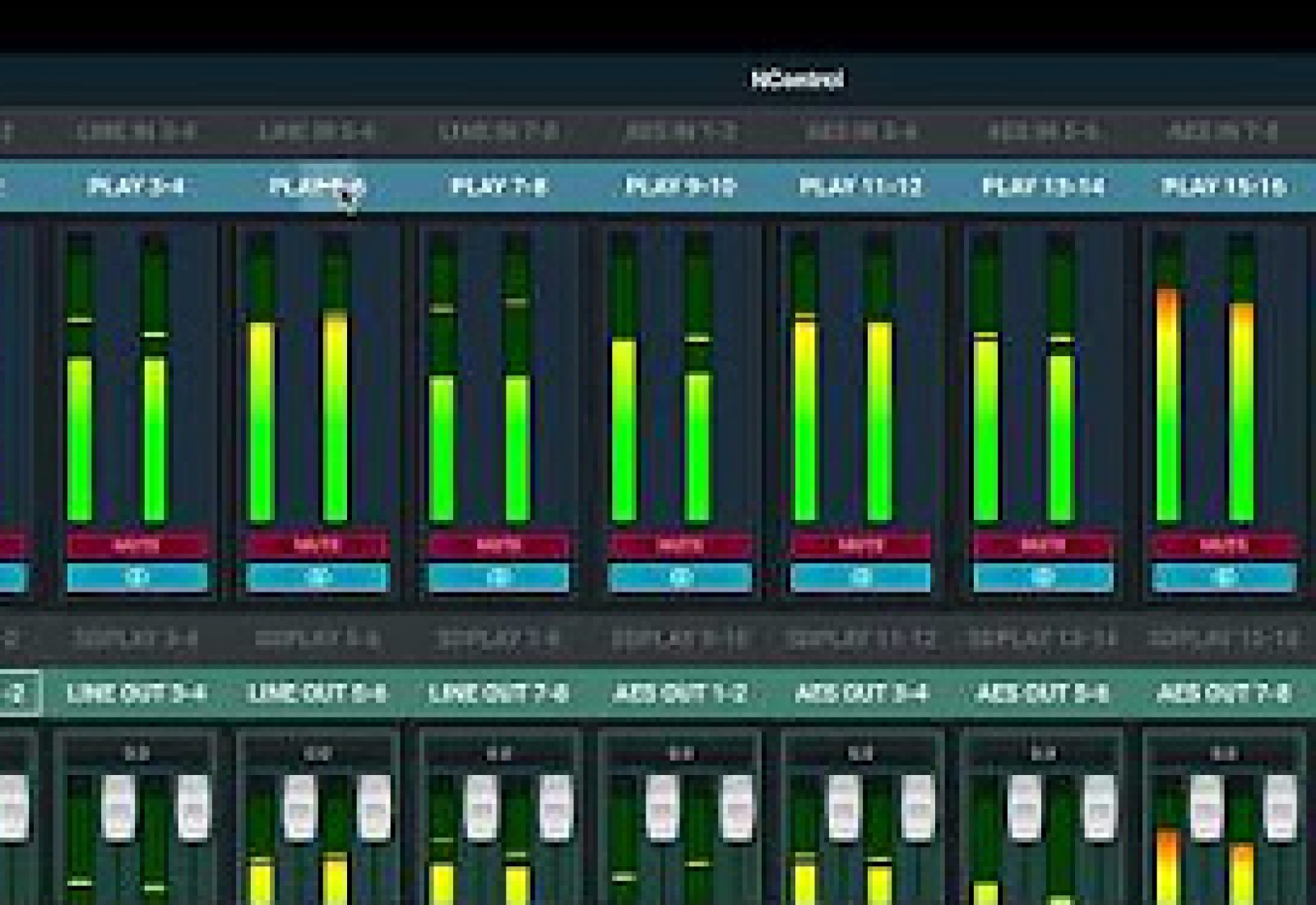Viewport: 1316px width, 905px height.
Task: Click the 0.0 level value of LINE OUT 7-8
Action: [x=498, y=753]
